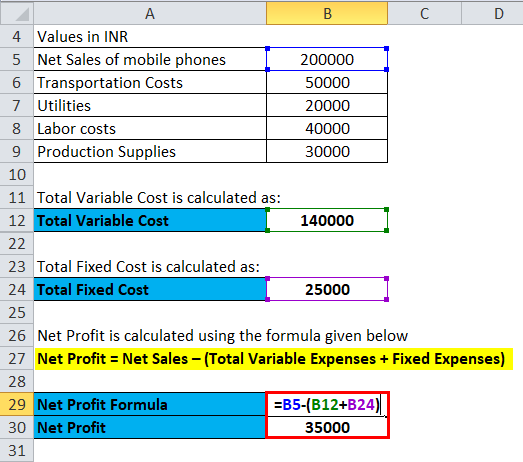The height and width of the screenshot is (462, 523).
Task: Click the 'Utilities' label cell
Action: click(150, 105)
